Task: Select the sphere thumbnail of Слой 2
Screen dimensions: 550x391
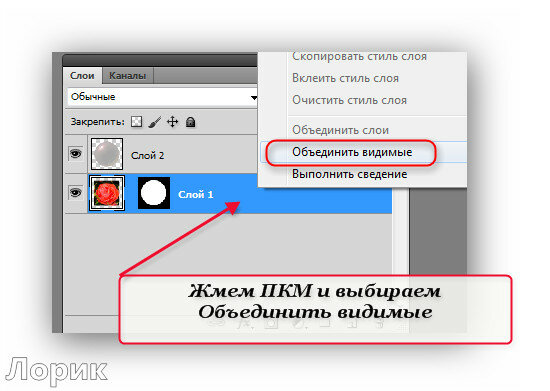Action: point(107,154)
